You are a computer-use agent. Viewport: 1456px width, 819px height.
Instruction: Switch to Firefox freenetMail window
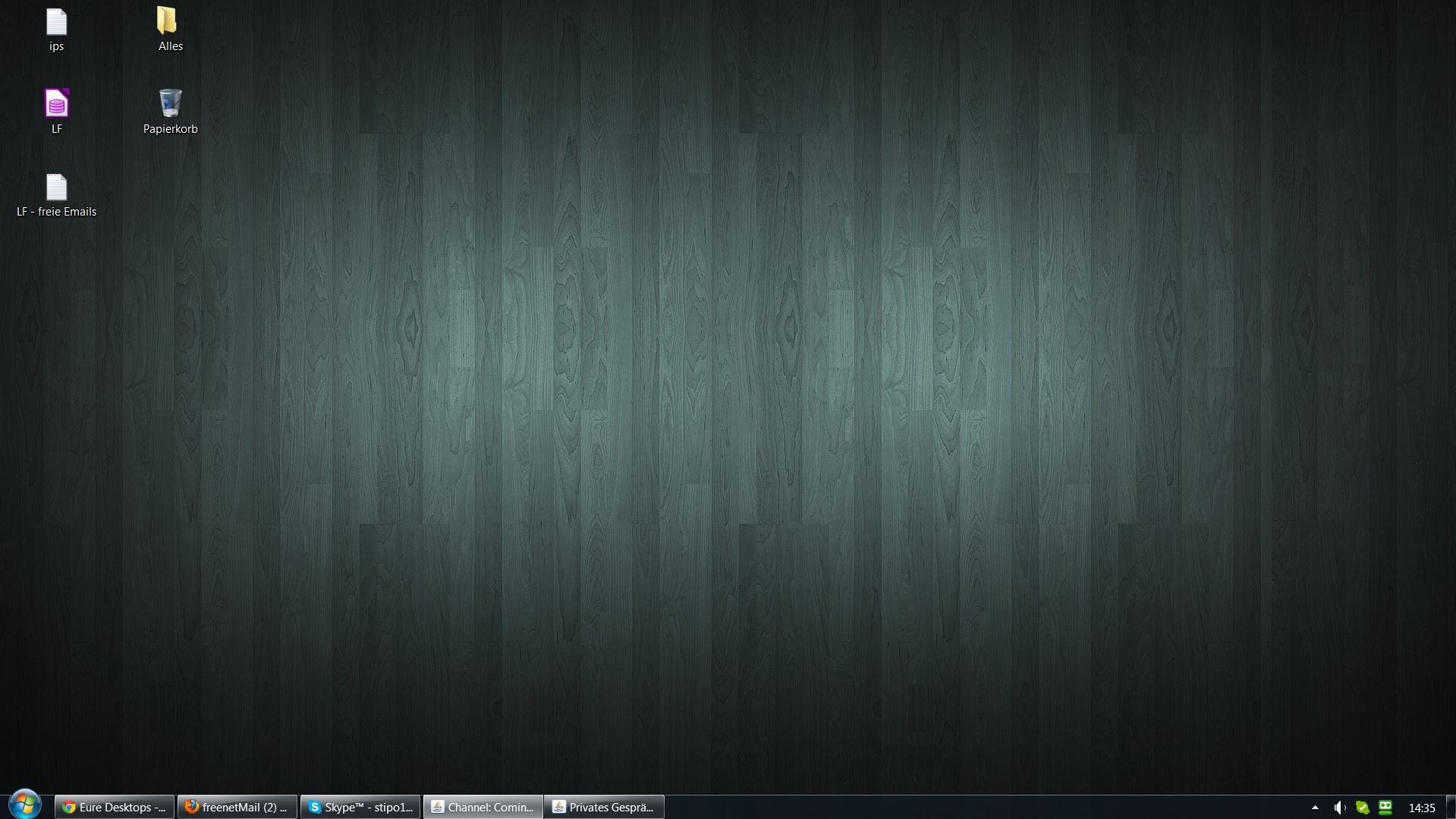tap(237, 807)
